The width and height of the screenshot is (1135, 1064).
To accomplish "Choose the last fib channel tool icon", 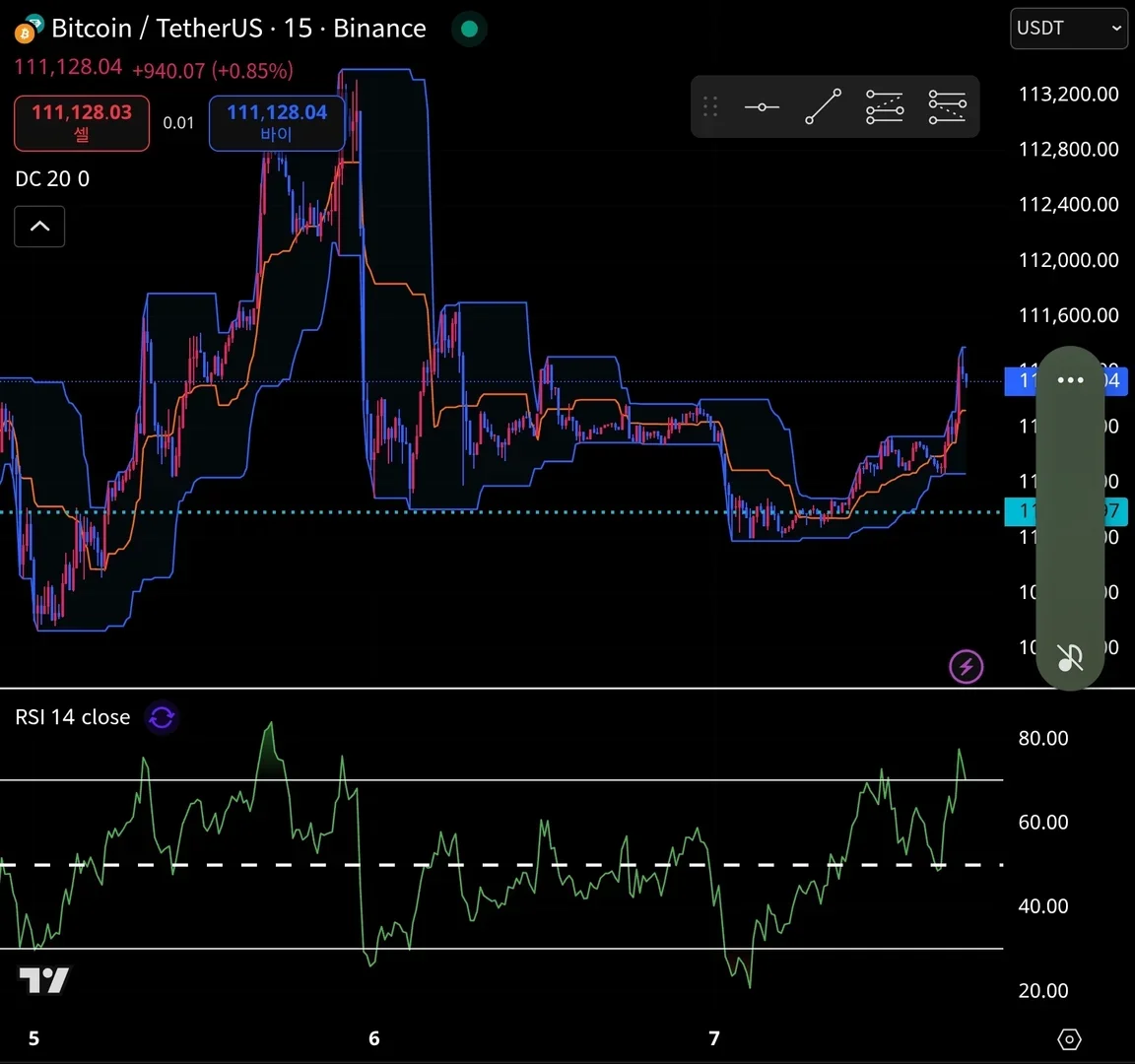I will click(x=947, y=106).
